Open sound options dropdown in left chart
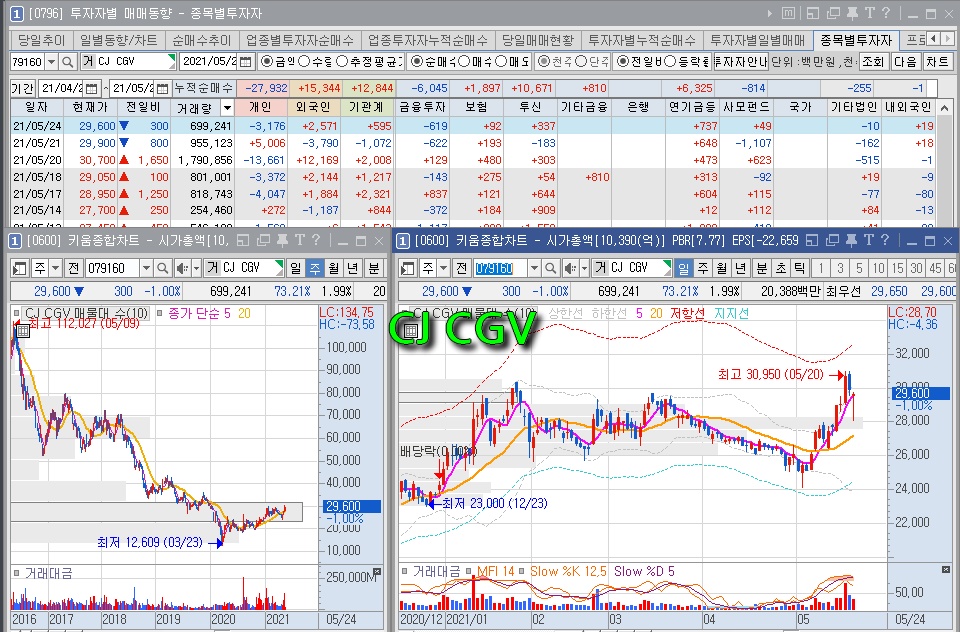The image size is (960, 632). [x=196, y=268]
